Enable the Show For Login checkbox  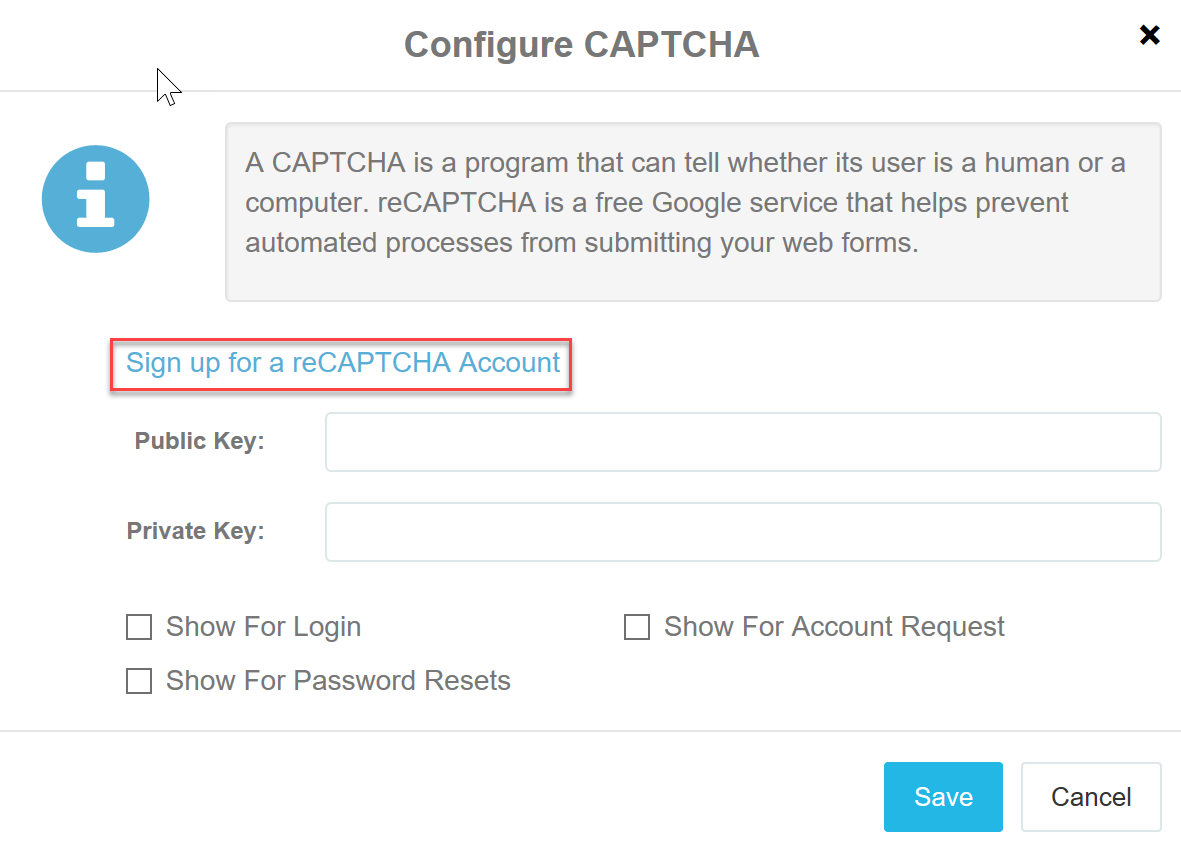139,626
